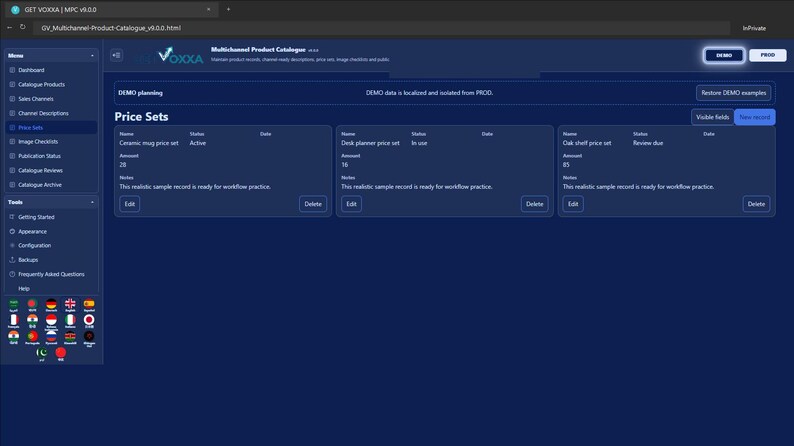Click the 'In use' status text
Screen dimensions: 794x446
(x=419, y=143)
